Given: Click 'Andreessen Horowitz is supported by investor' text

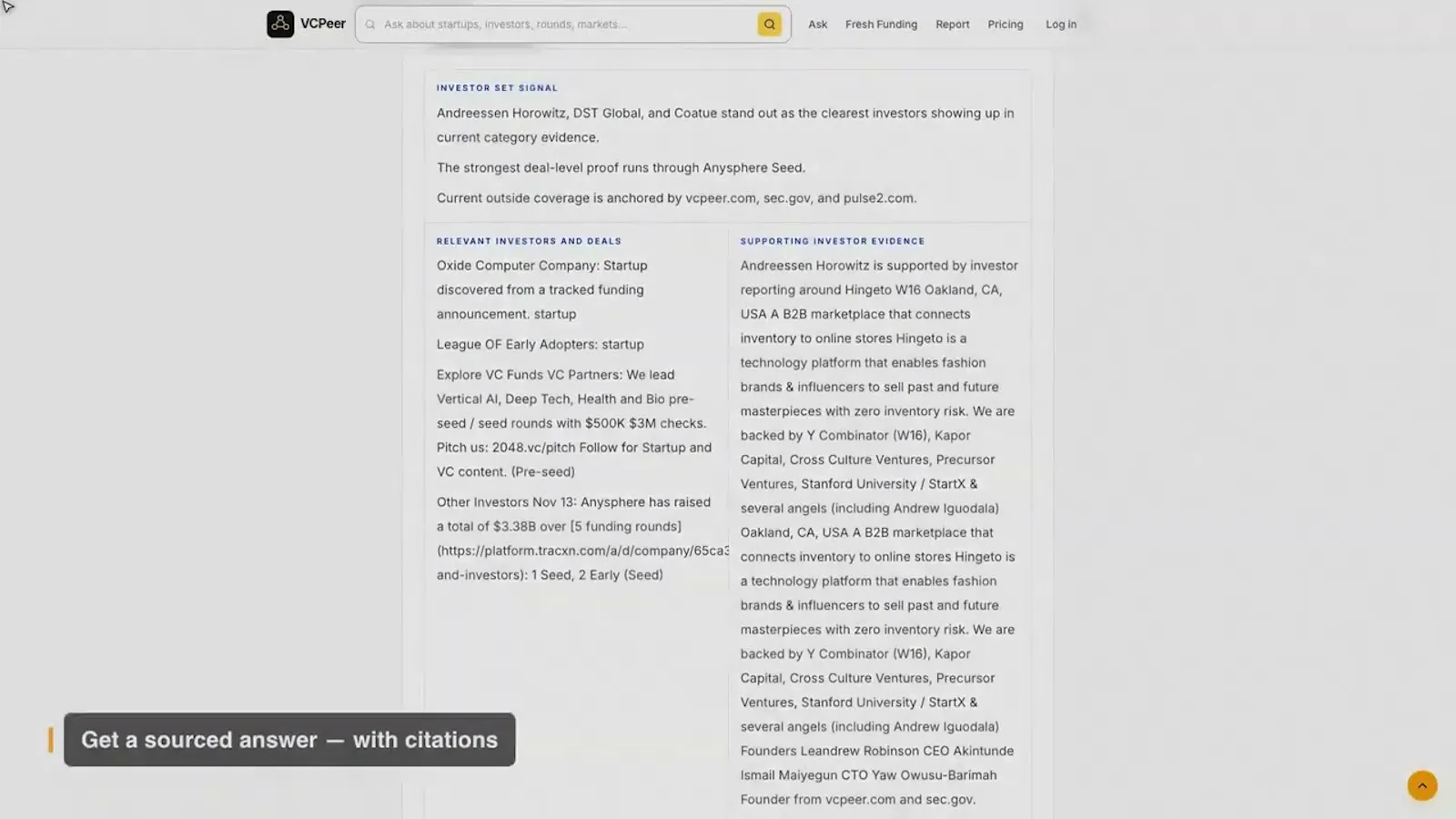Looking at the screenshot, I should (x=879, y=265).
